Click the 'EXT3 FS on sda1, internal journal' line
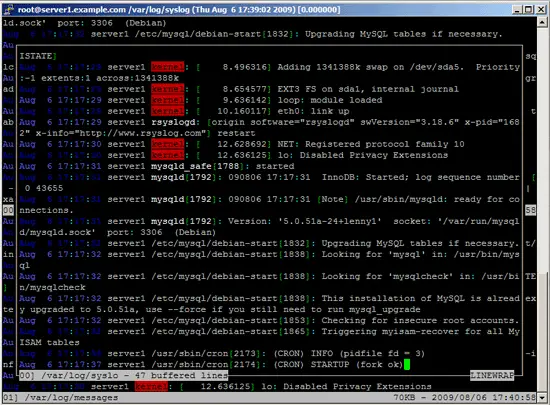Viewport: 550px width, 405px height. [x=239, y=89]
